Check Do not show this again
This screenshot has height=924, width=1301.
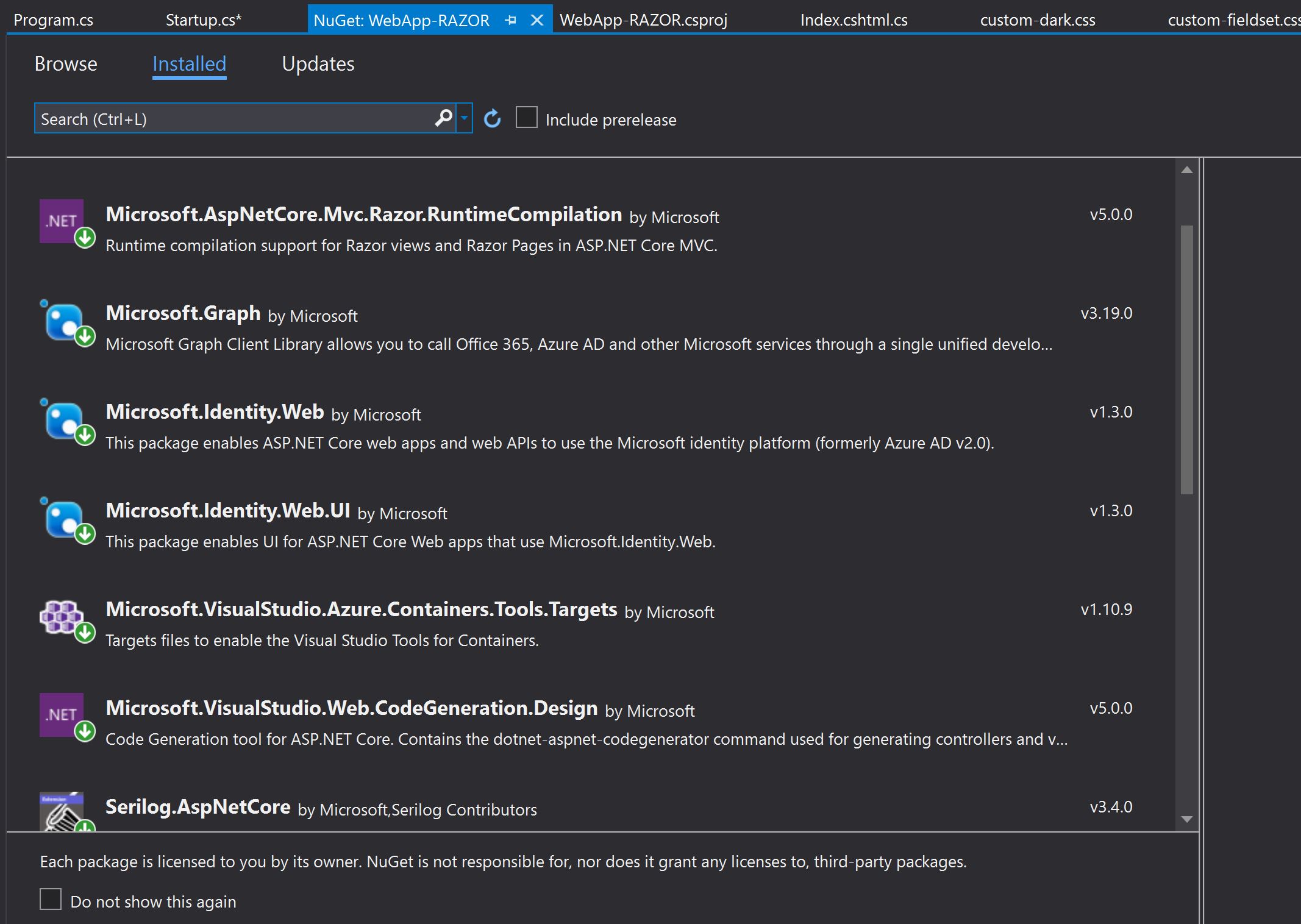point(51,900)
